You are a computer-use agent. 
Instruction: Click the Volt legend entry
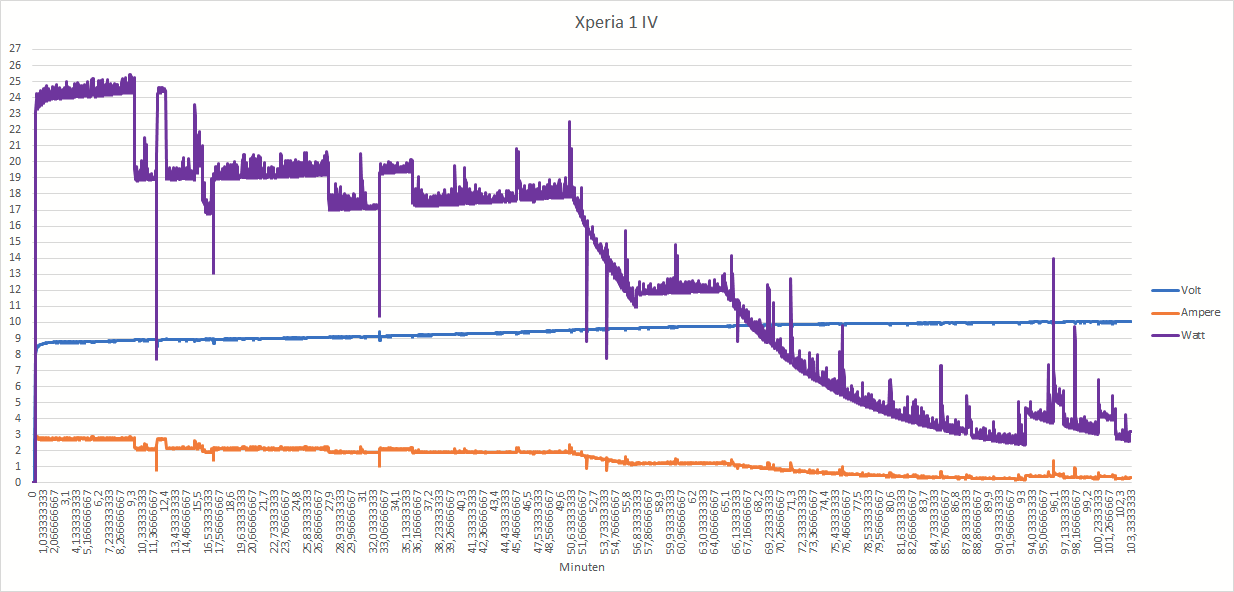[1193, 291]
